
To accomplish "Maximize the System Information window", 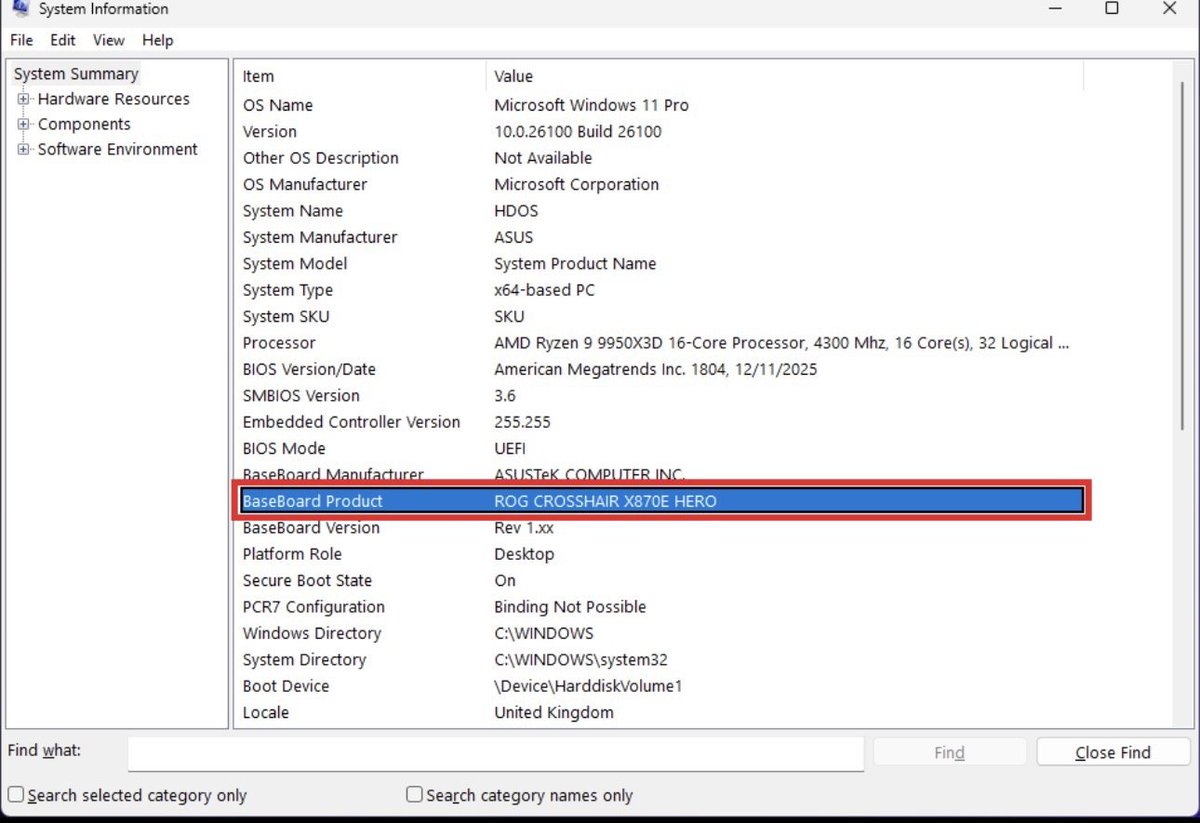I will click(x=1112, y=8).
